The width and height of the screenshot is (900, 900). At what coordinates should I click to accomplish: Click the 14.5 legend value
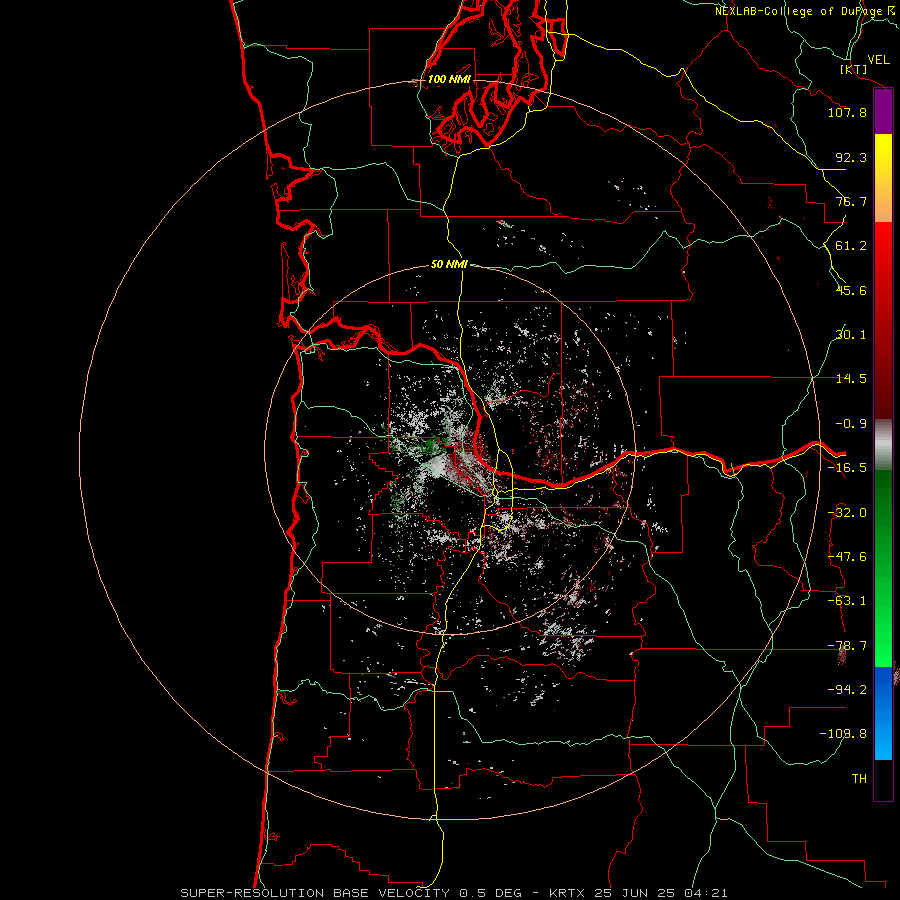(851, 379)
